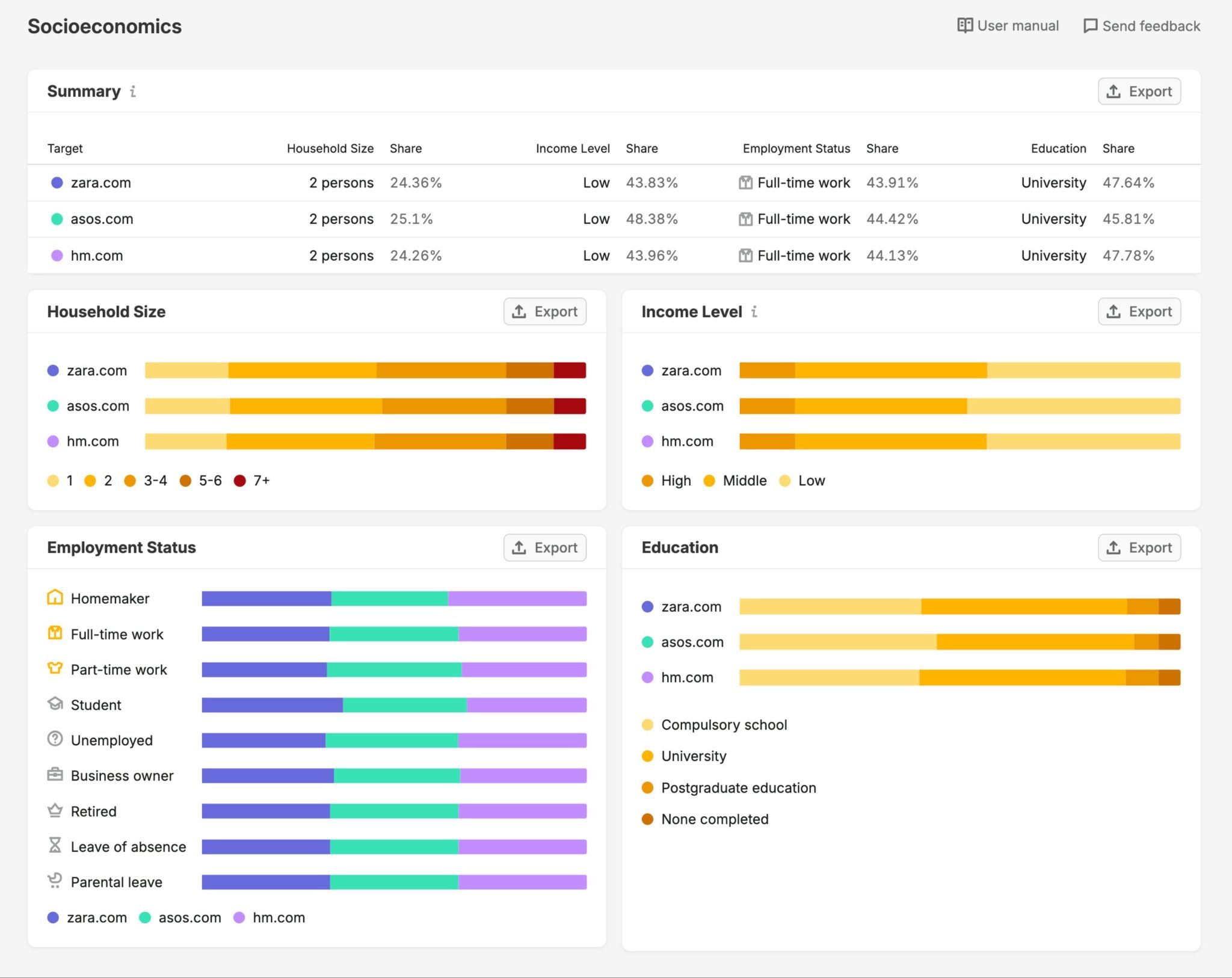Click the Unemployed question mark icon

click(x=55, y=739)
